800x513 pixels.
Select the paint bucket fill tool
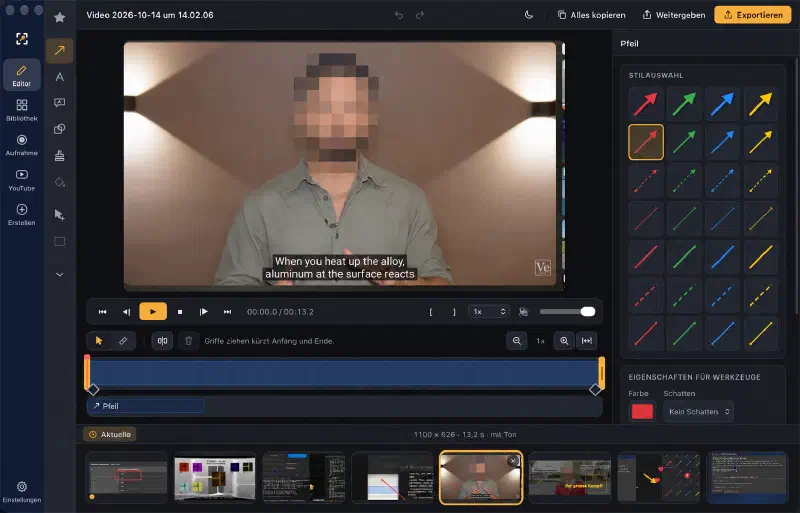pyautogui.click(x=60, y=182)
